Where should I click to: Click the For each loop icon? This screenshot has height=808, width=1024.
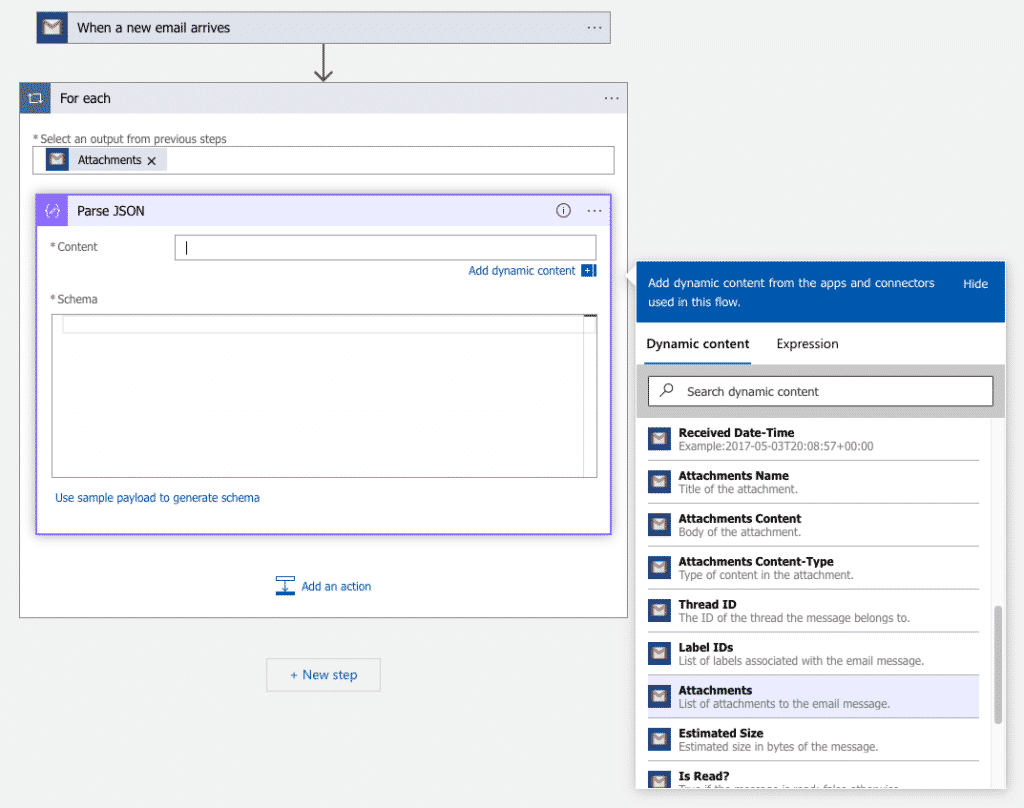[x=35, y=98]
